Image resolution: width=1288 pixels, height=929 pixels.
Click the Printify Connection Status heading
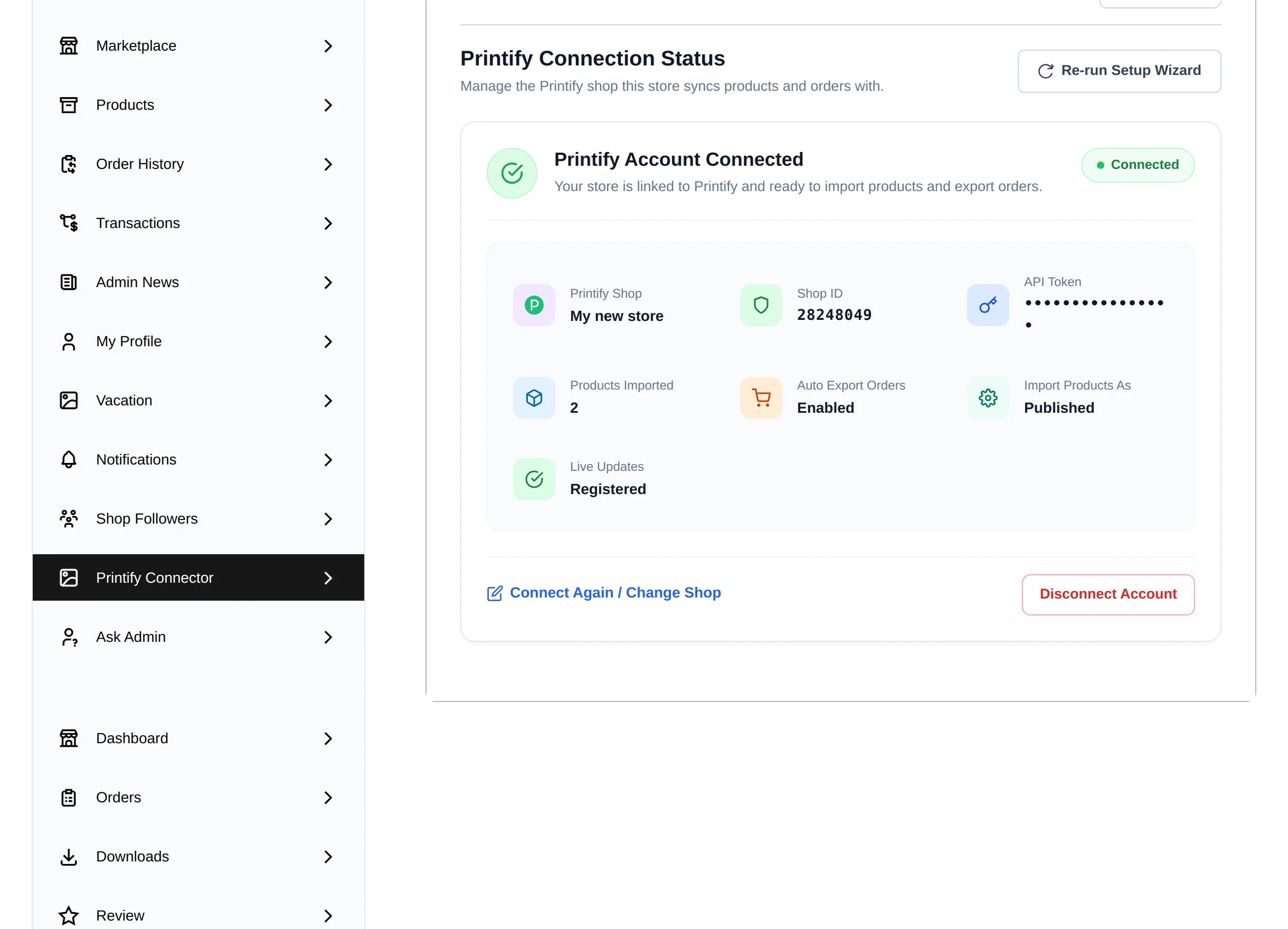[x=592, y=59]
